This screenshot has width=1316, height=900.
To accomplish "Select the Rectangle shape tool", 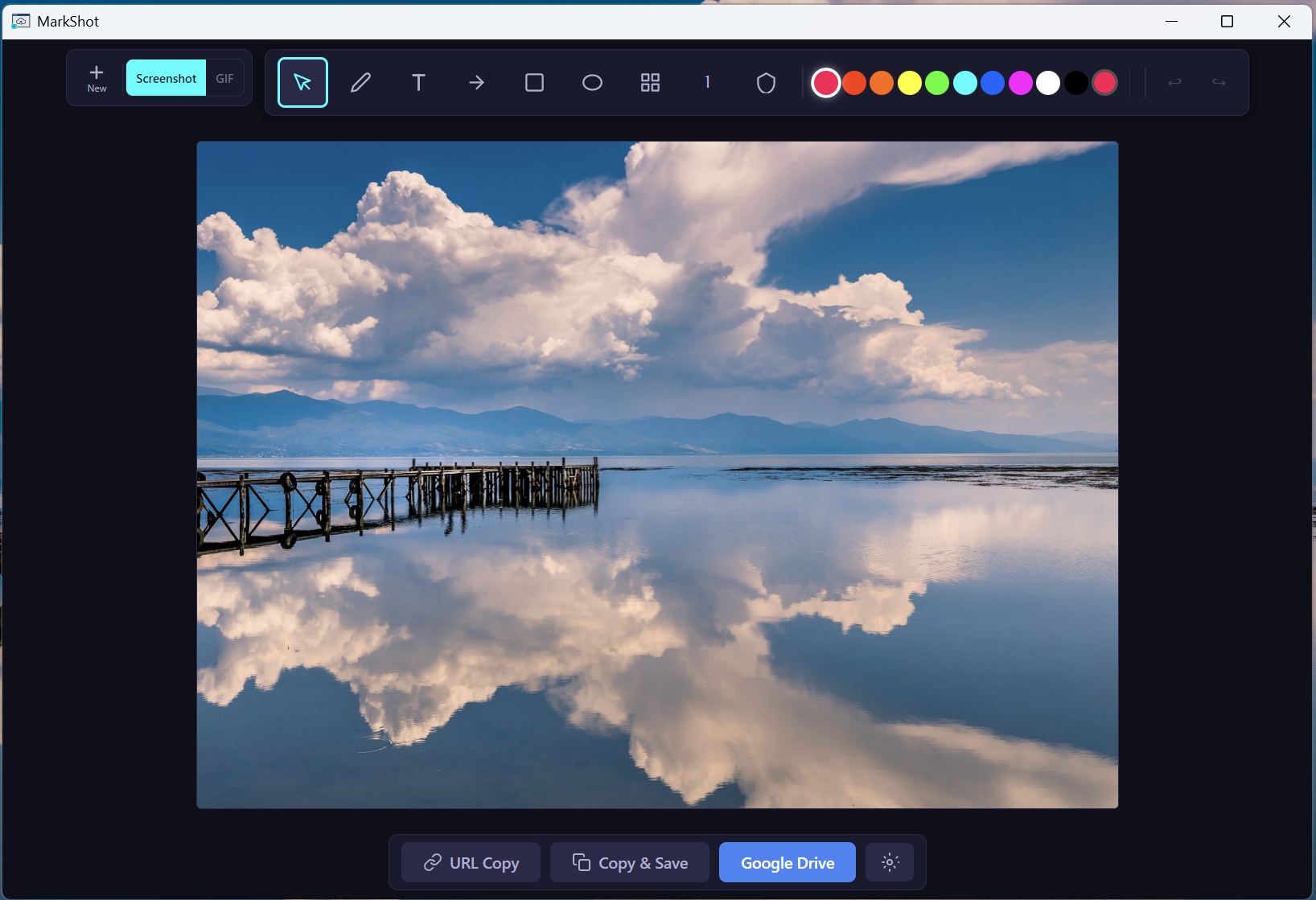I will click(535, 81).
